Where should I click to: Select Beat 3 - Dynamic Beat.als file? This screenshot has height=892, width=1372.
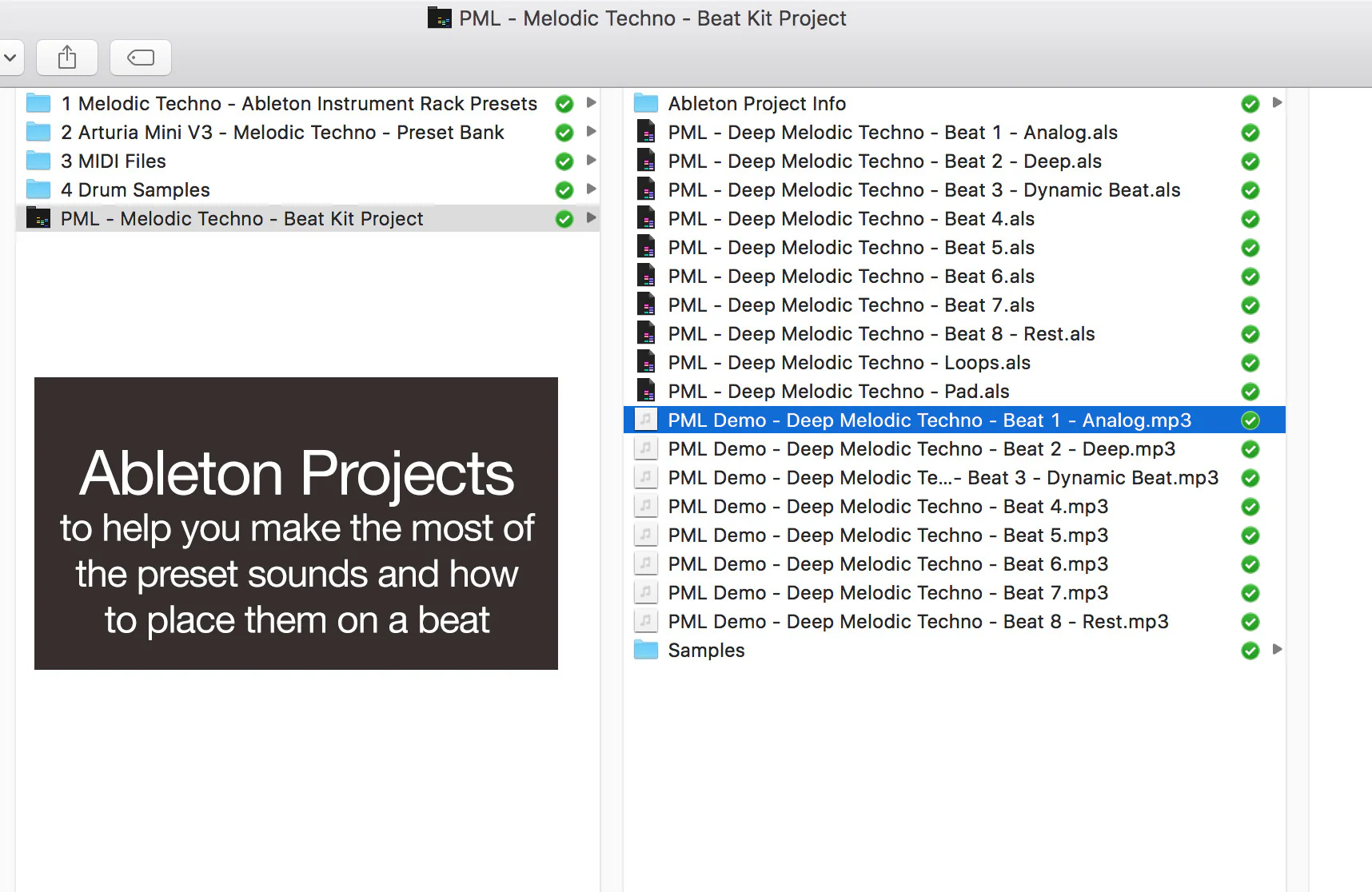[923, 190]
